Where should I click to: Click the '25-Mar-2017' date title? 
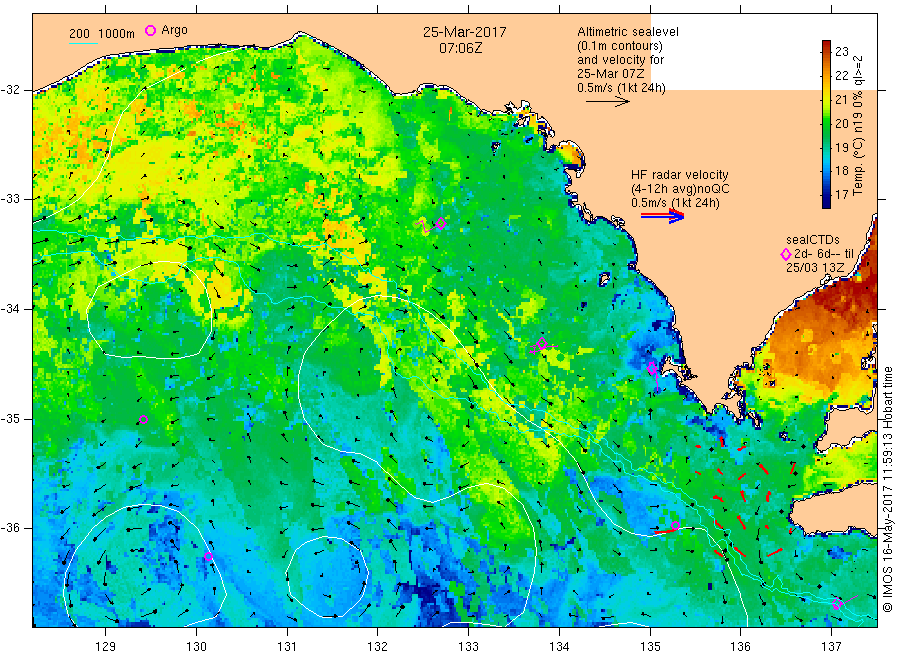coord(464,33)
